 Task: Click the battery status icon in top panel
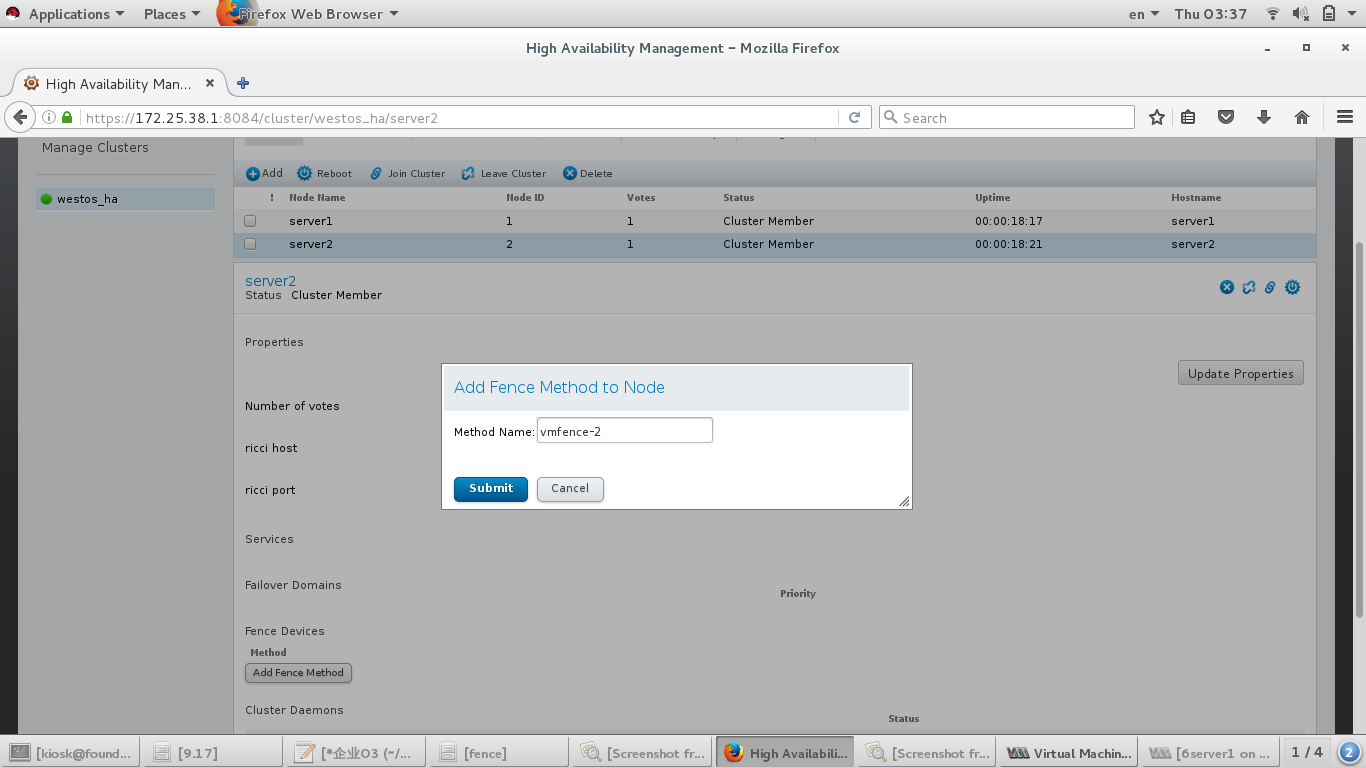(1329, 14)
